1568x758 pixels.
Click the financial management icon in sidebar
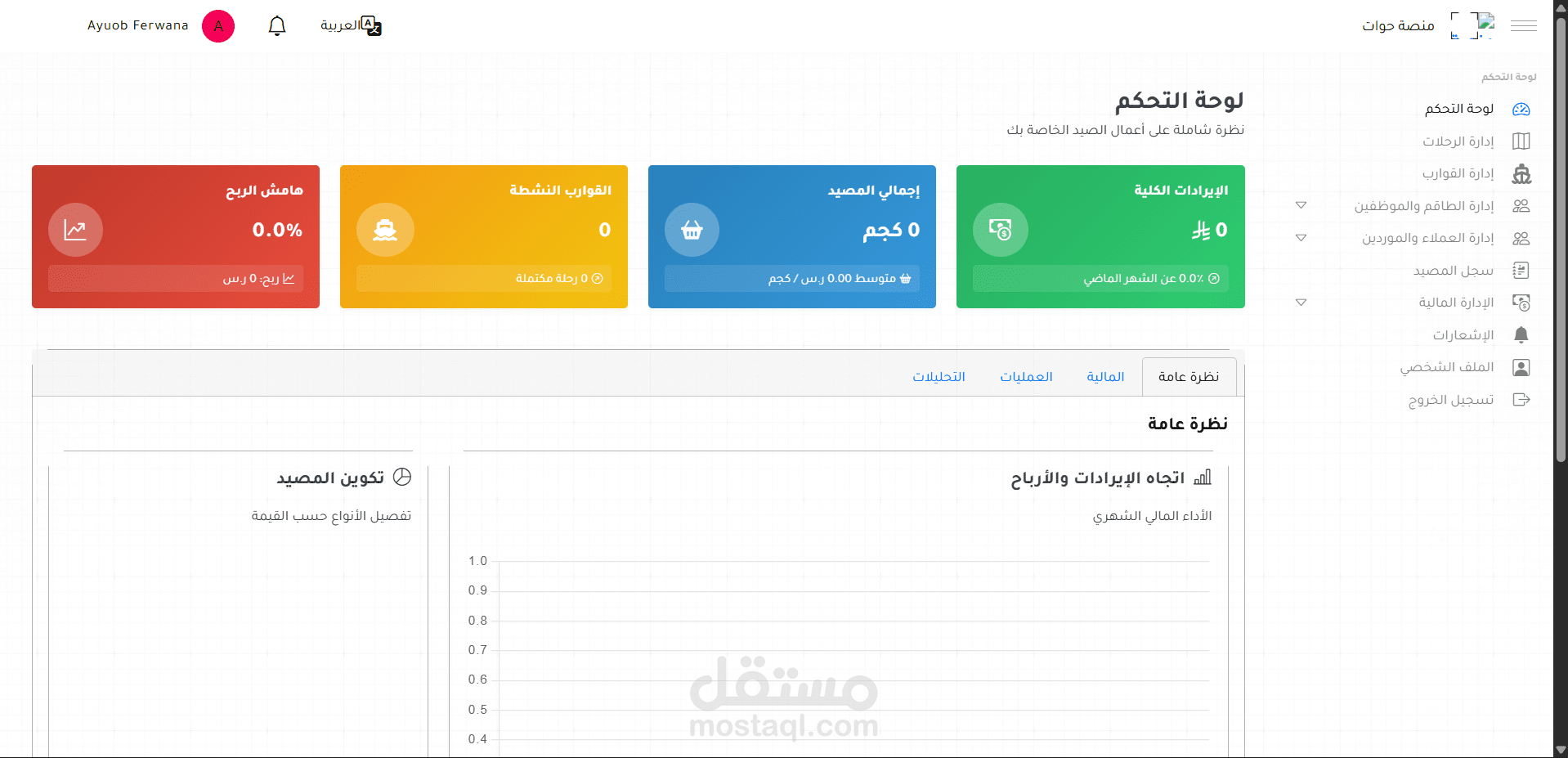pyautogui.click(x=1521, y=303)
